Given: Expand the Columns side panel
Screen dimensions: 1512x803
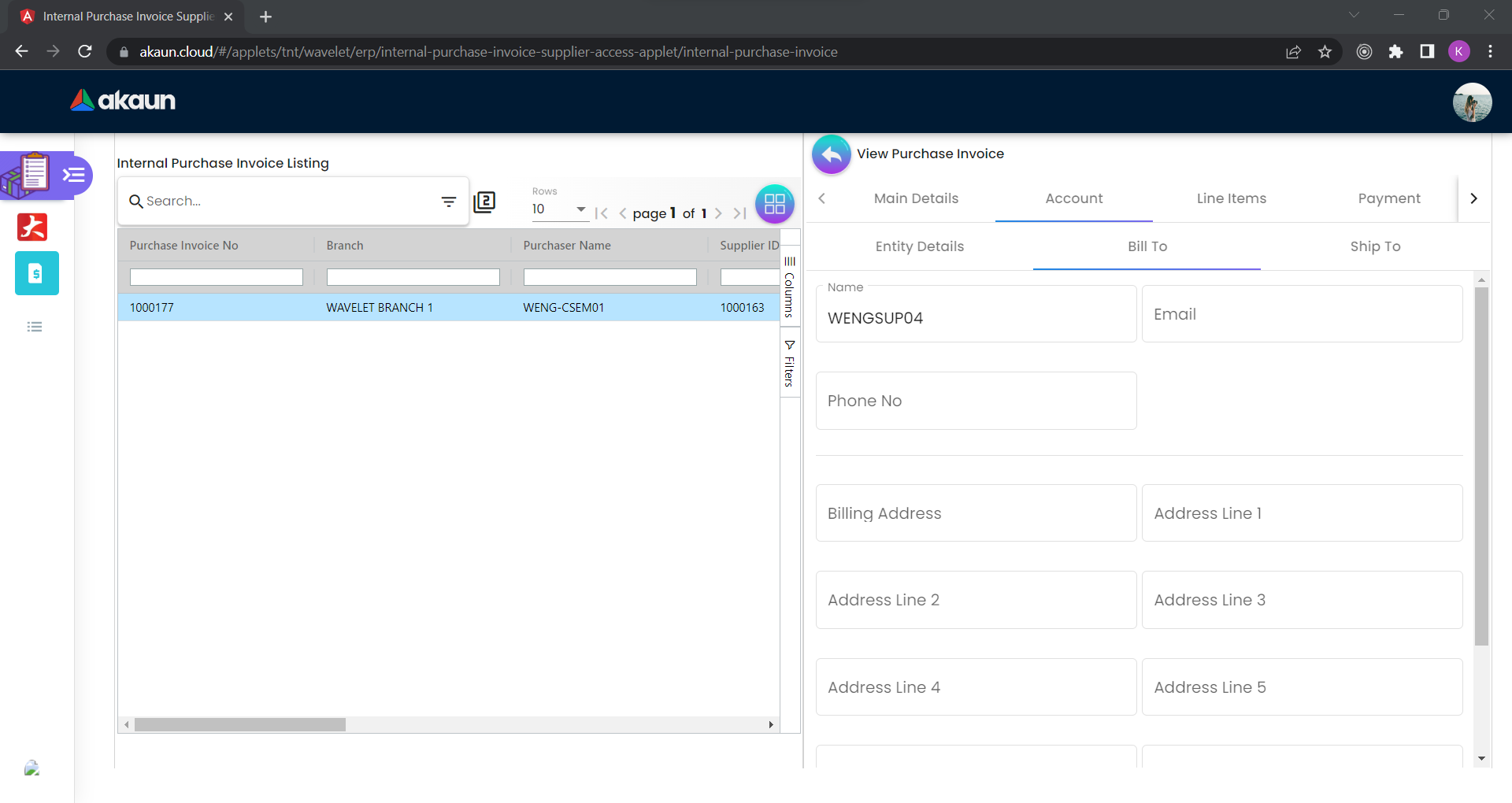Looking at the screenshot, I should coord(789,287).
